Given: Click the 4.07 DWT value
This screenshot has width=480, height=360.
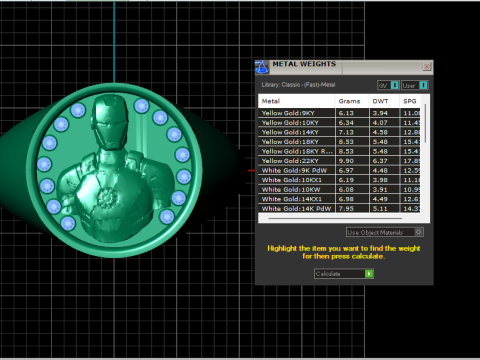Looking at the screenshot, I should tap(380, 123).
